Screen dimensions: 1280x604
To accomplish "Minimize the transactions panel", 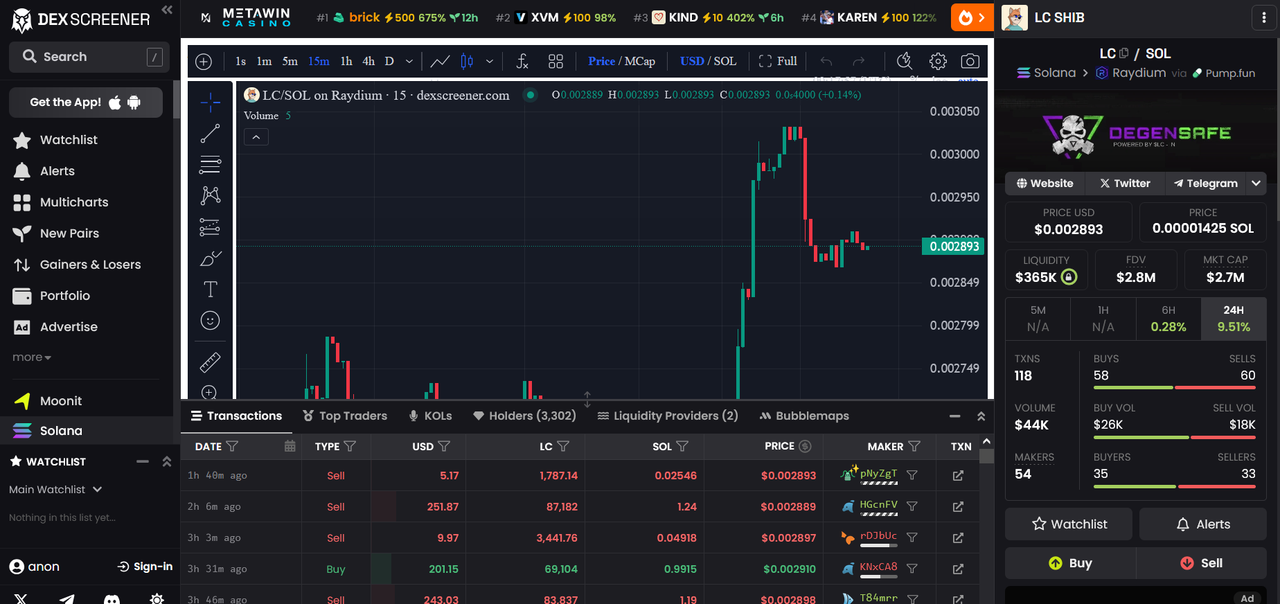I will 954,416.
